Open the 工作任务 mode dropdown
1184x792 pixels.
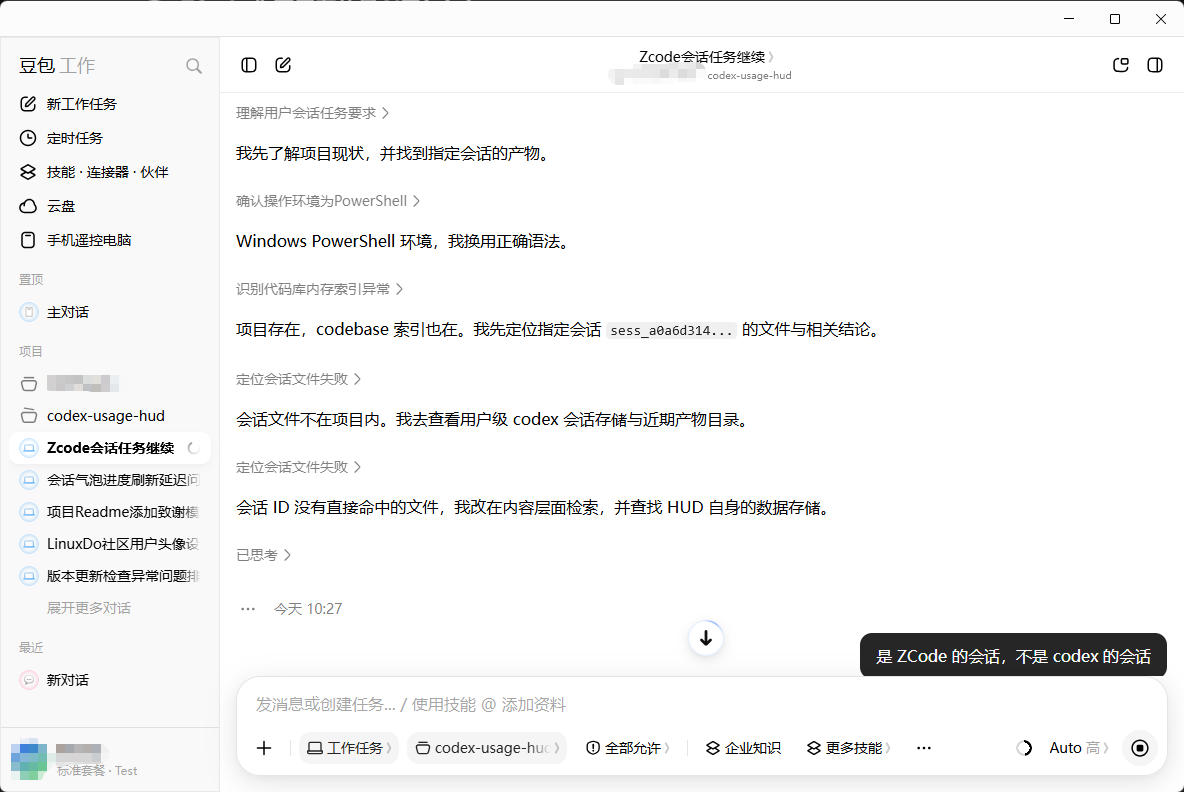pos(349,748)
